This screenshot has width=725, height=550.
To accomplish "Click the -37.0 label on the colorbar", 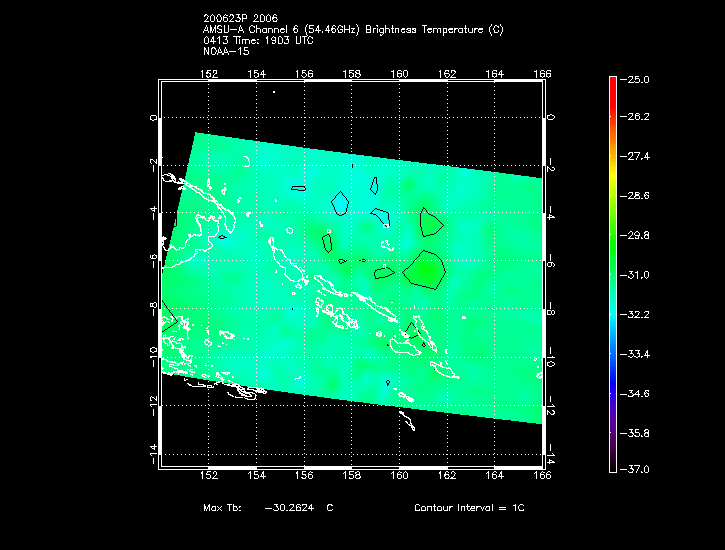I will tap(637, 469).
